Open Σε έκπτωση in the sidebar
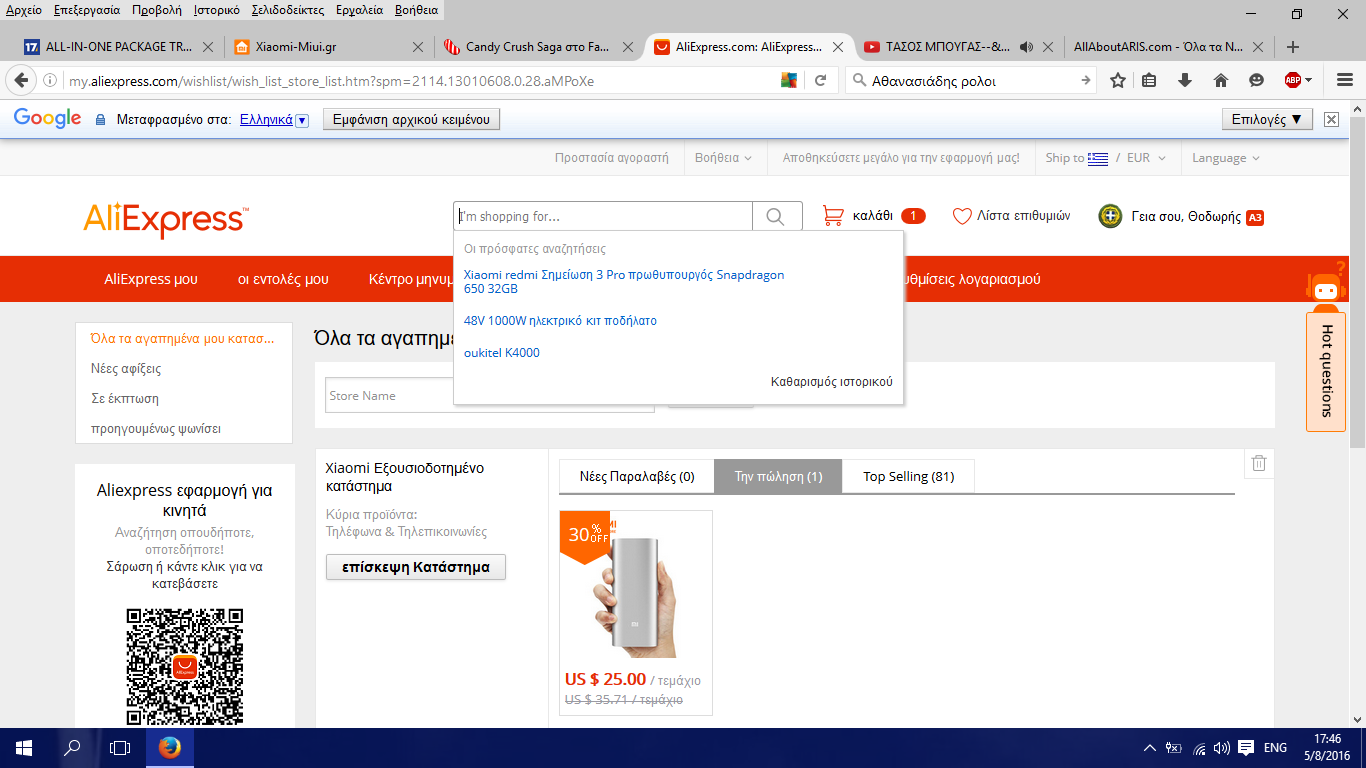This screenshot has height=768, width=1366. point(125,398)
